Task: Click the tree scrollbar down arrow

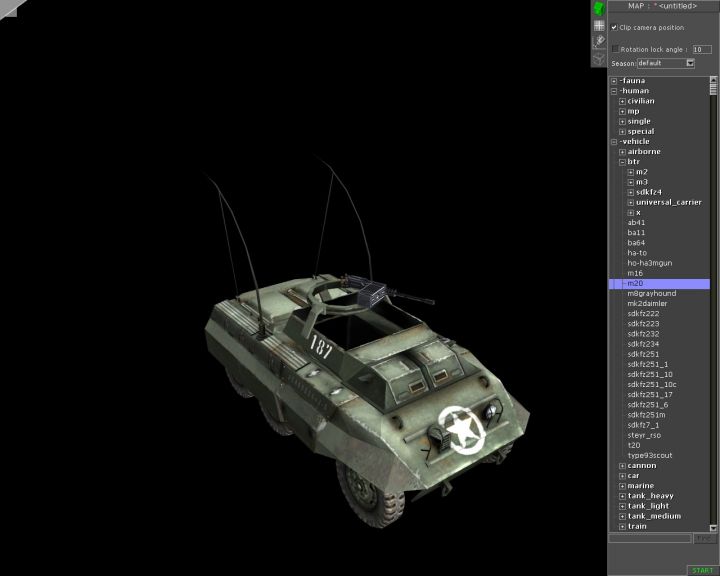Action: 714,527
